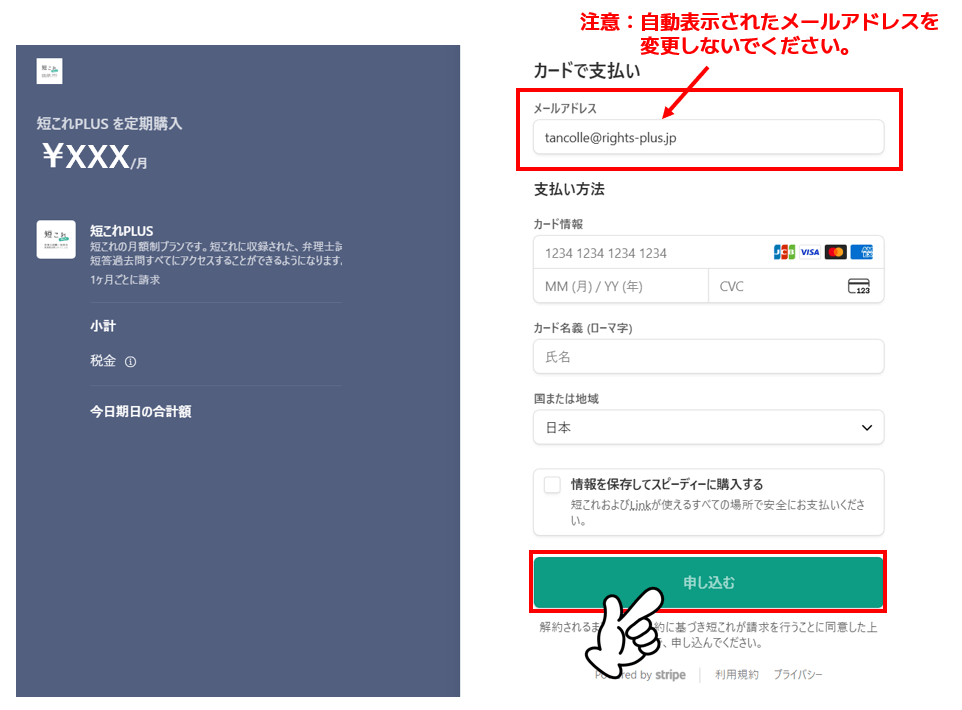Click the Mastercard brand icon

[835, 252]
